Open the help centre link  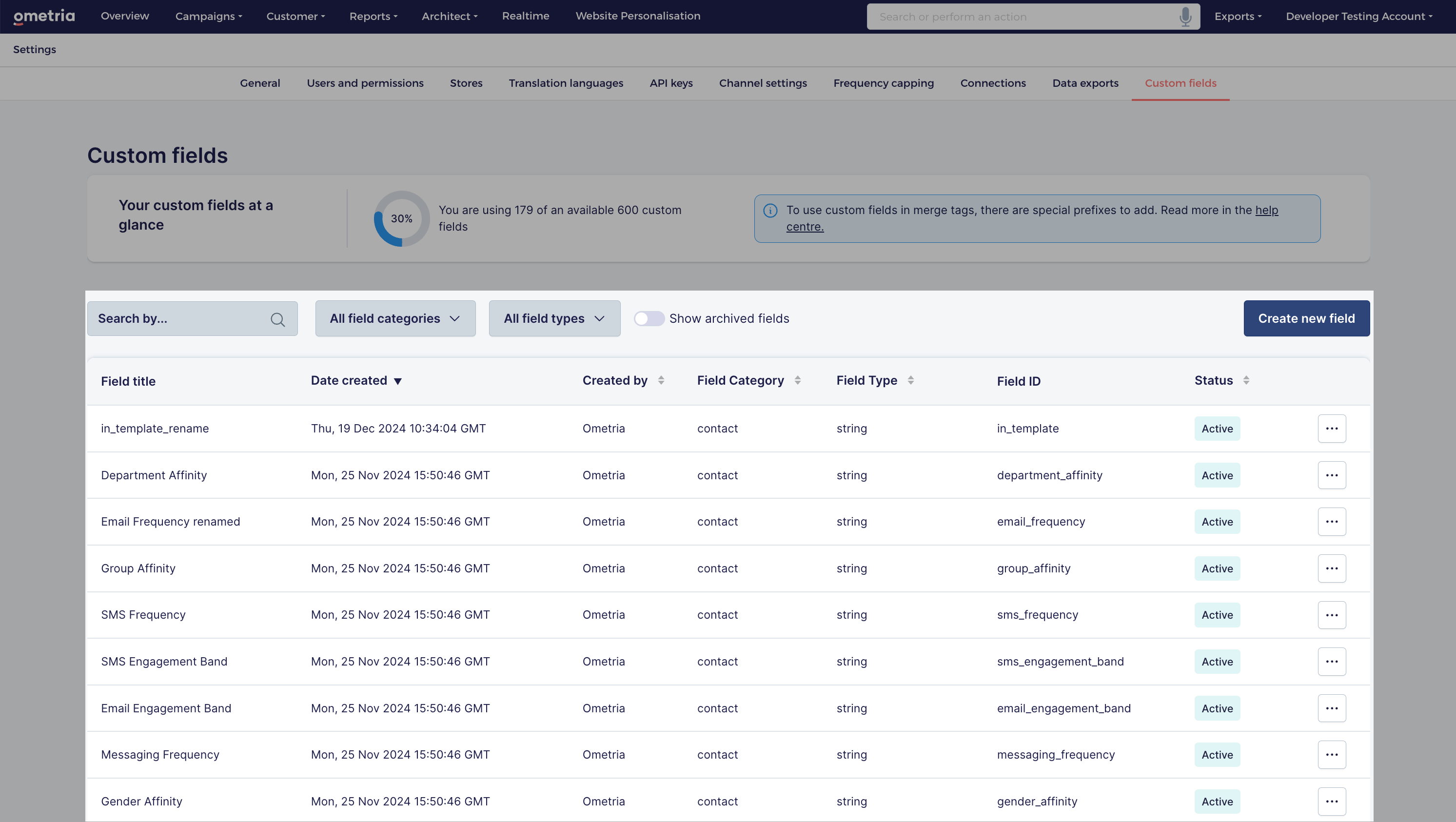pyautogui.click(x=1267, y=210)
